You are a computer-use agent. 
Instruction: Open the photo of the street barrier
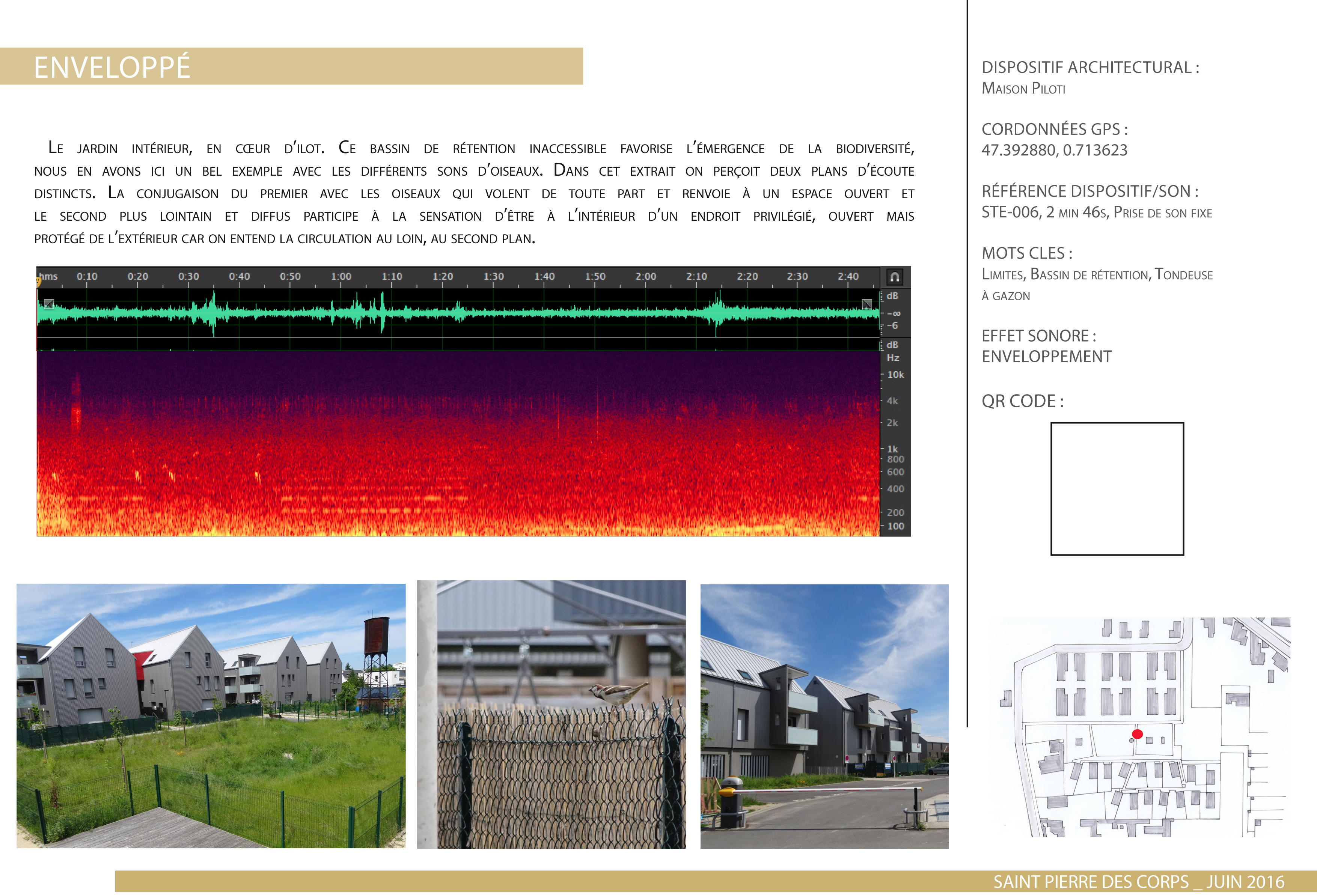824,716
